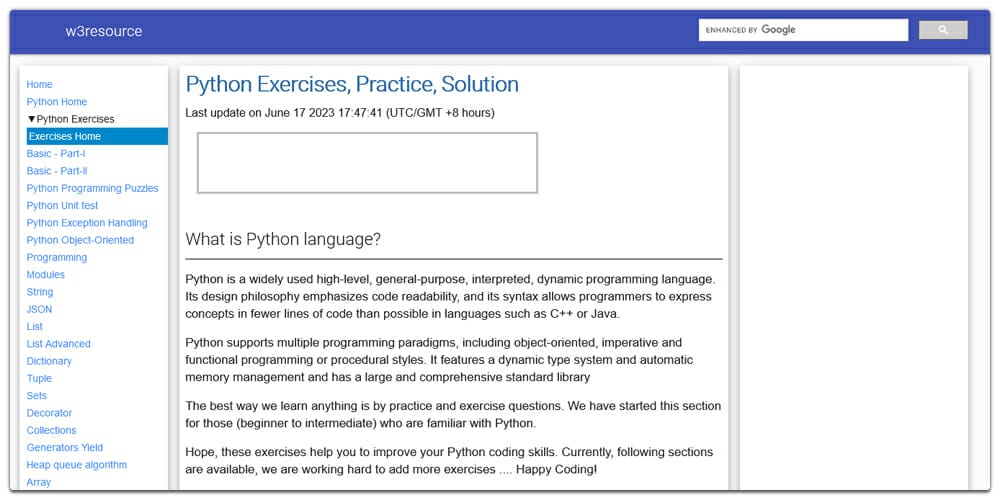Select the Modules exercises link

(x=46, y=275)
